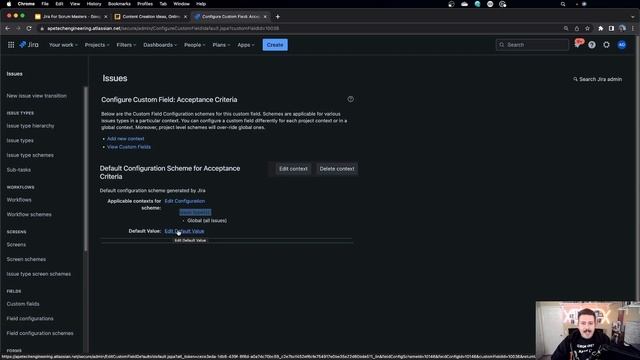640x360 pixels.
Task: Open the Jira help question mark icon
Action: [x=592, y=45]
